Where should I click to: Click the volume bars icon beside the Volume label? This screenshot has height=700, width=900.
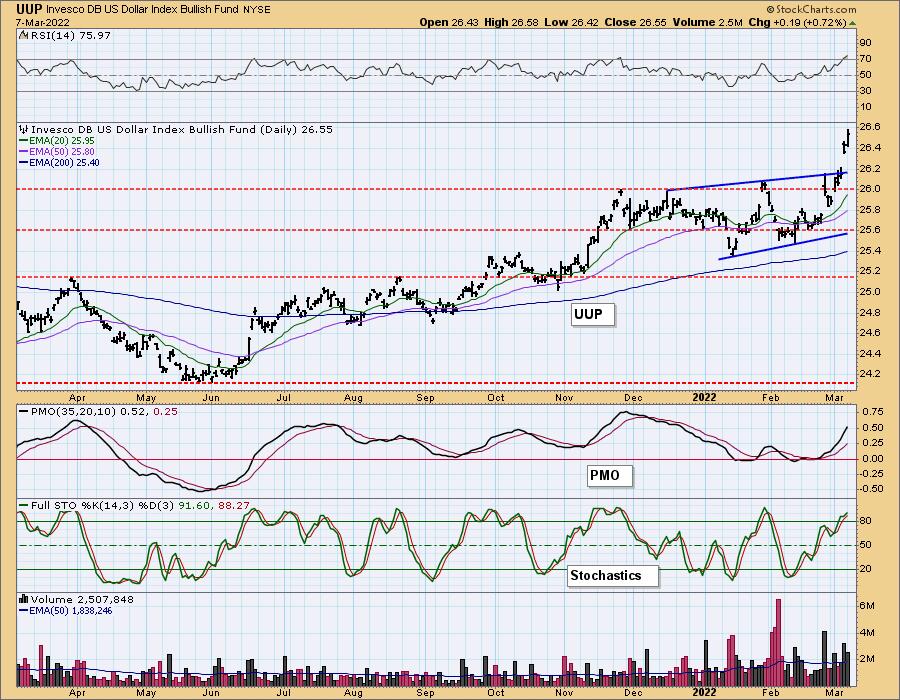pos(24,600)
